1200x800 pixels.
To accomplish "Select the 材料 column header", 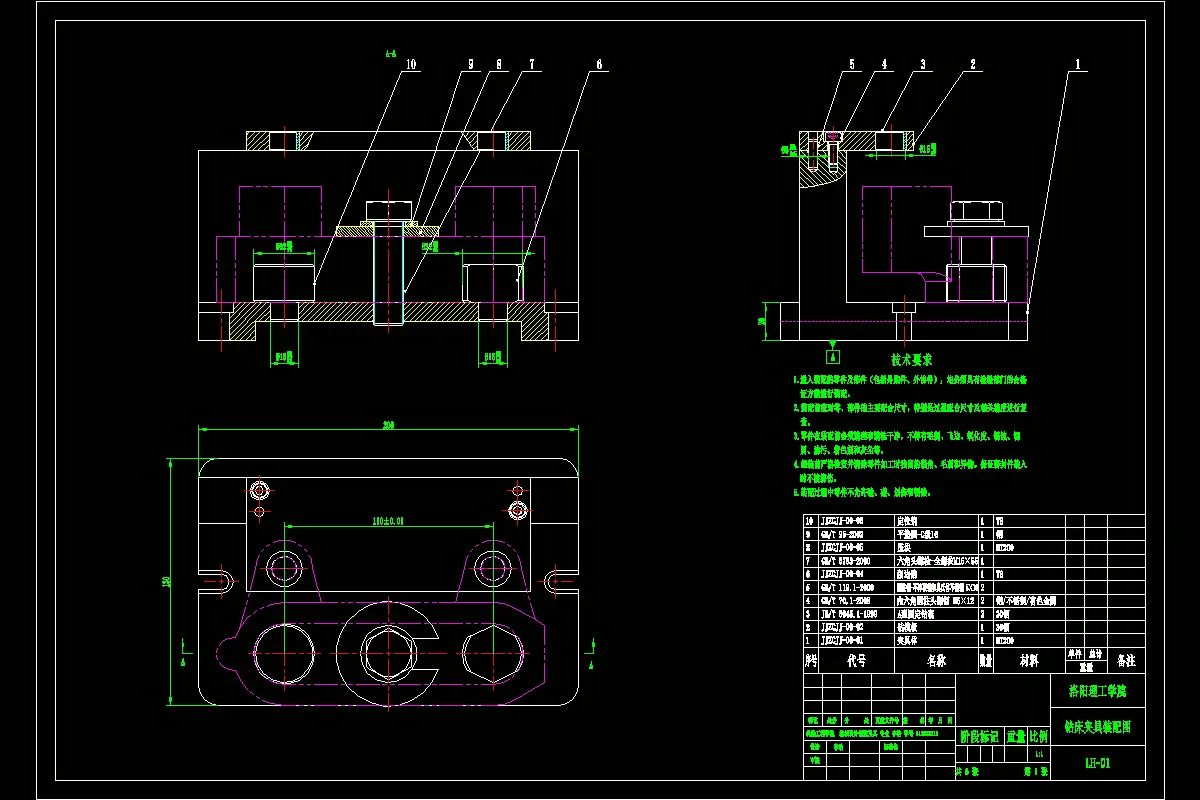I will (1029, 661).
